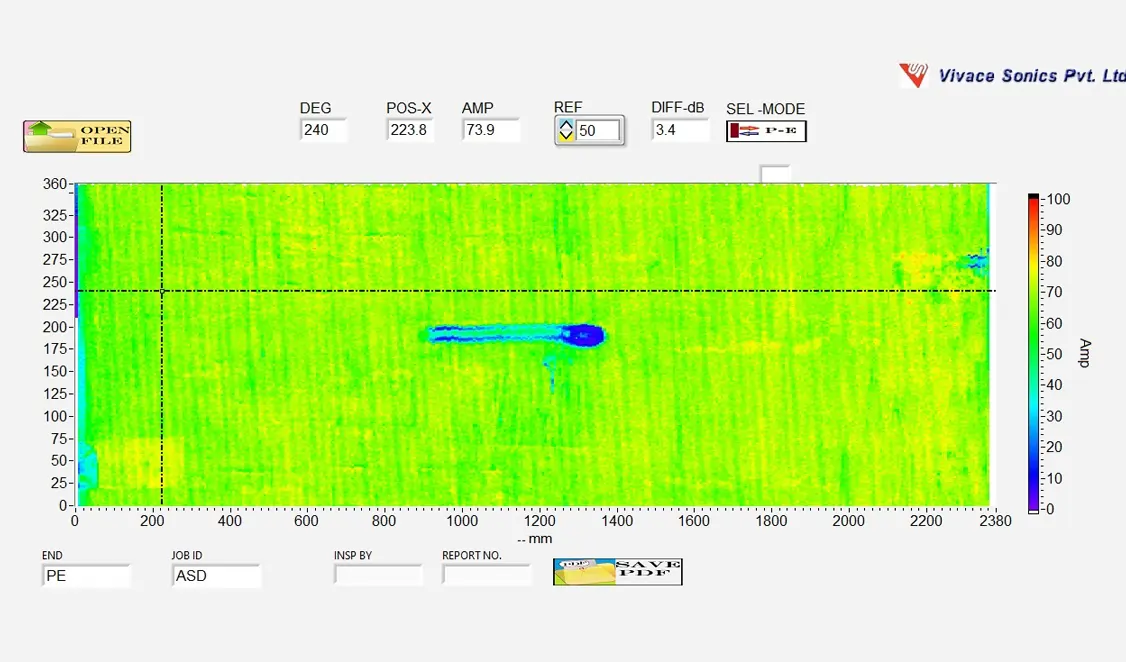This screenshot has width=1126, height=662.
Task: Click the DIFF-dB field showing 3.4
Action: [x=680, y=130]
